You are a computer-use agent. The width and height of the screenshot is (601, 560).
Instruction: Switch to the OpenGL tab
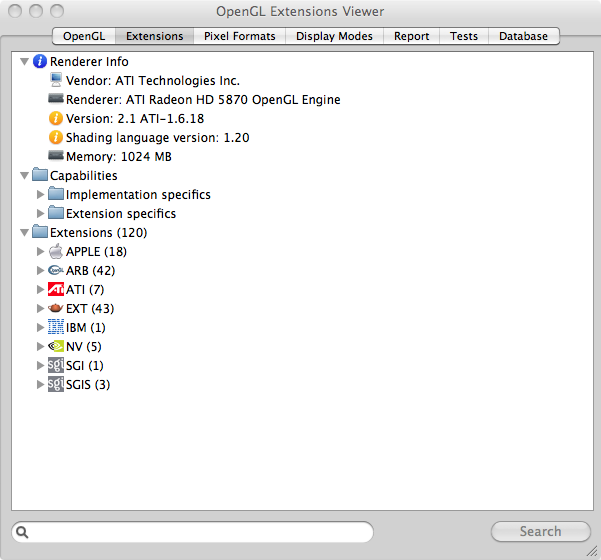pyautogui.click(x=84, y=36)
